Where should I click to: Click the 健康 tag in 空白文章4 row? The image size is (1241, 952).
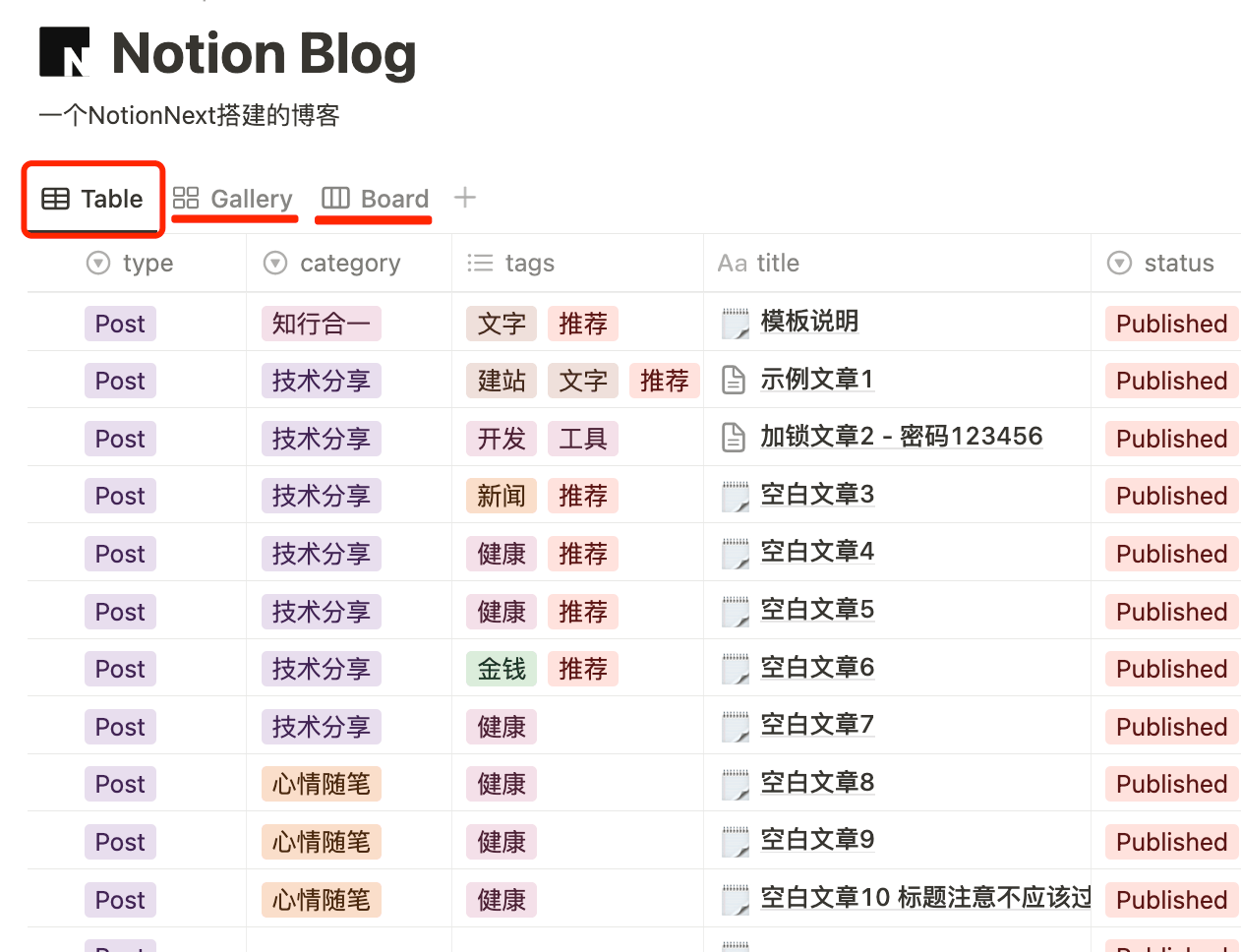[502, 554]
